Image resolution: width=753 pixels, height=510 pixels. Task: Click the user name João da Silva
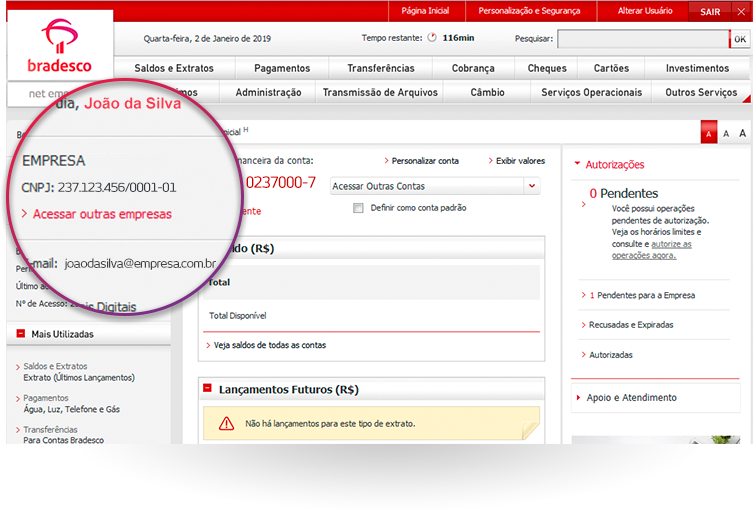pos(133,103)
